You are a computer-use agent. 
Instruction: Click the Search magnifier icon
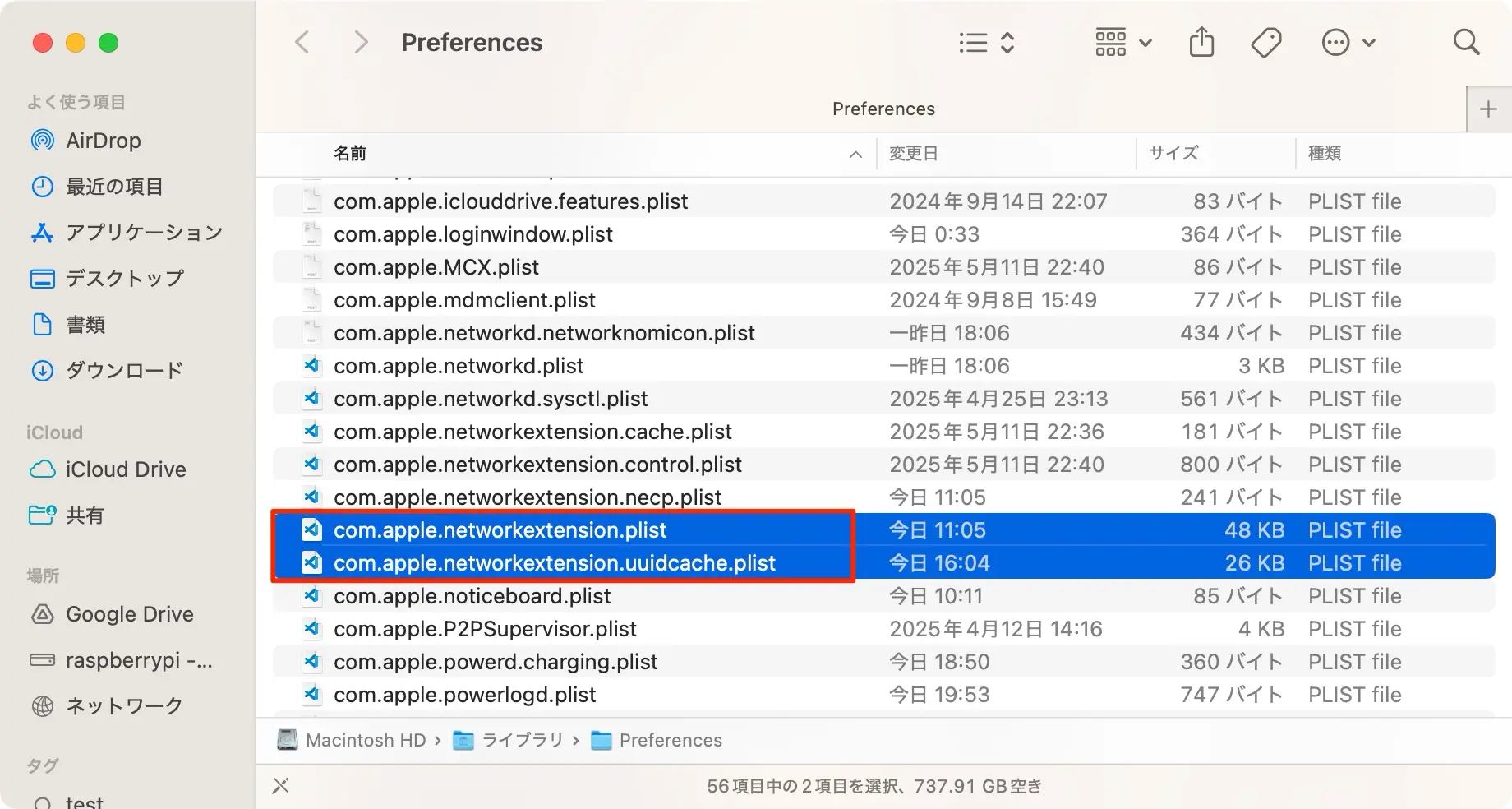pos(1466,42)
